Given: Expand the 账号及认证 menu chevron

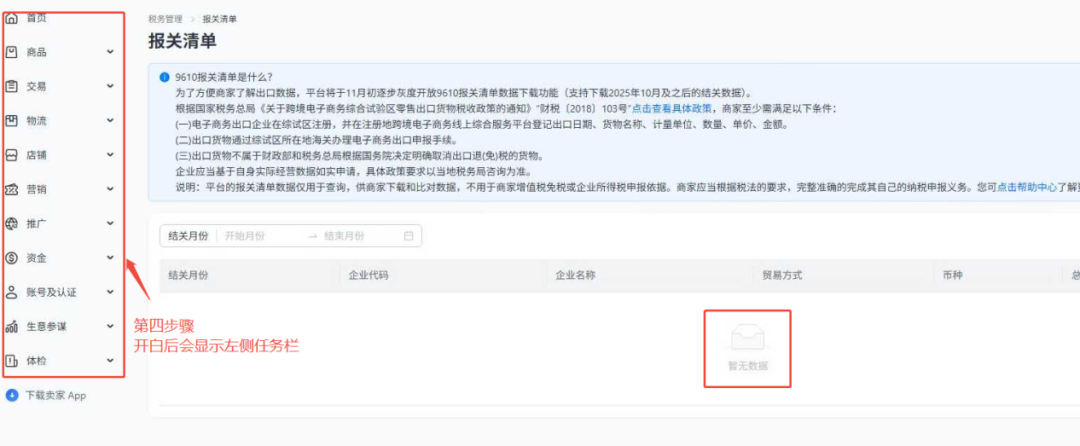Looking at the screenshot, I should pos(110,292).
